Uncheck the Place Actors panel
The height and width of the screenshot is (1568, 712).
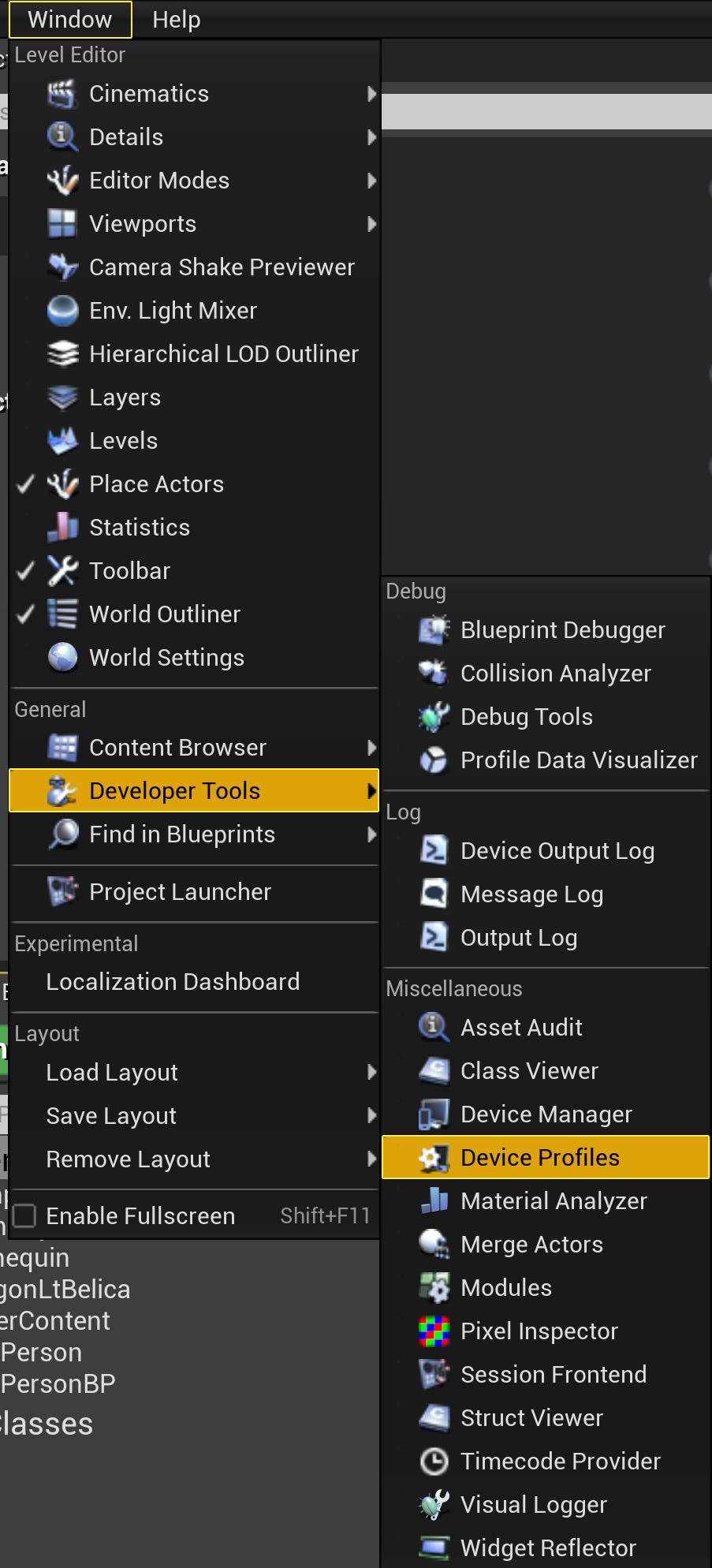(x=26, y=483)
